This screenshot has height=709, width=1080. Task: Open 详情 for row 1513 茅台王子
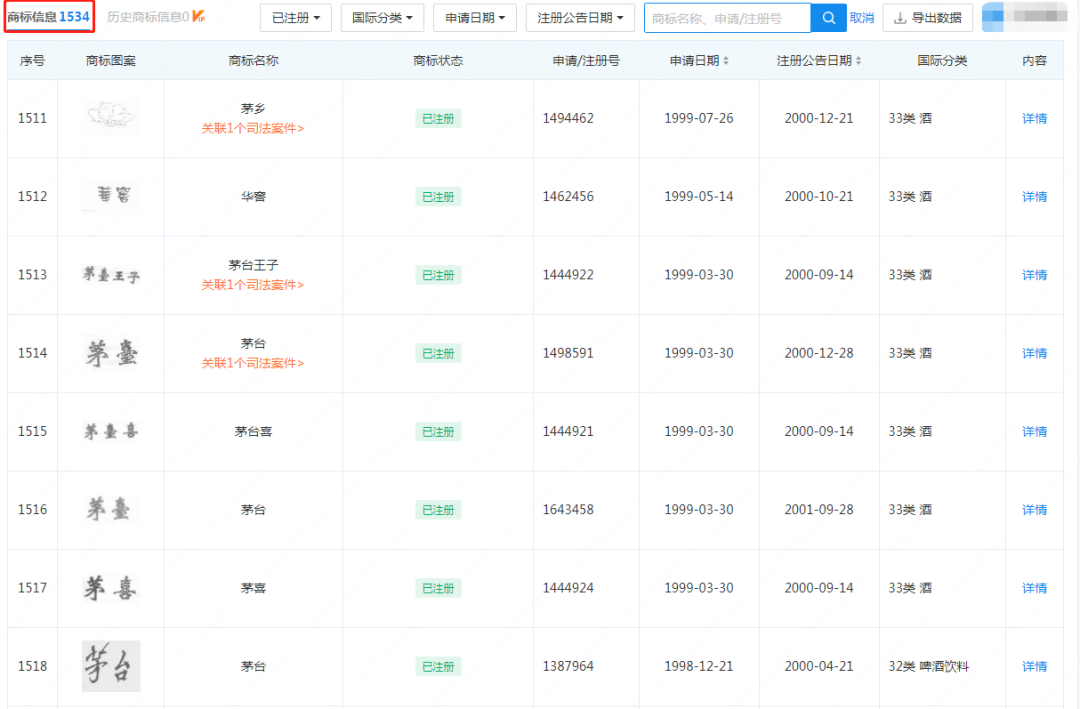(x=1034, y=275)
